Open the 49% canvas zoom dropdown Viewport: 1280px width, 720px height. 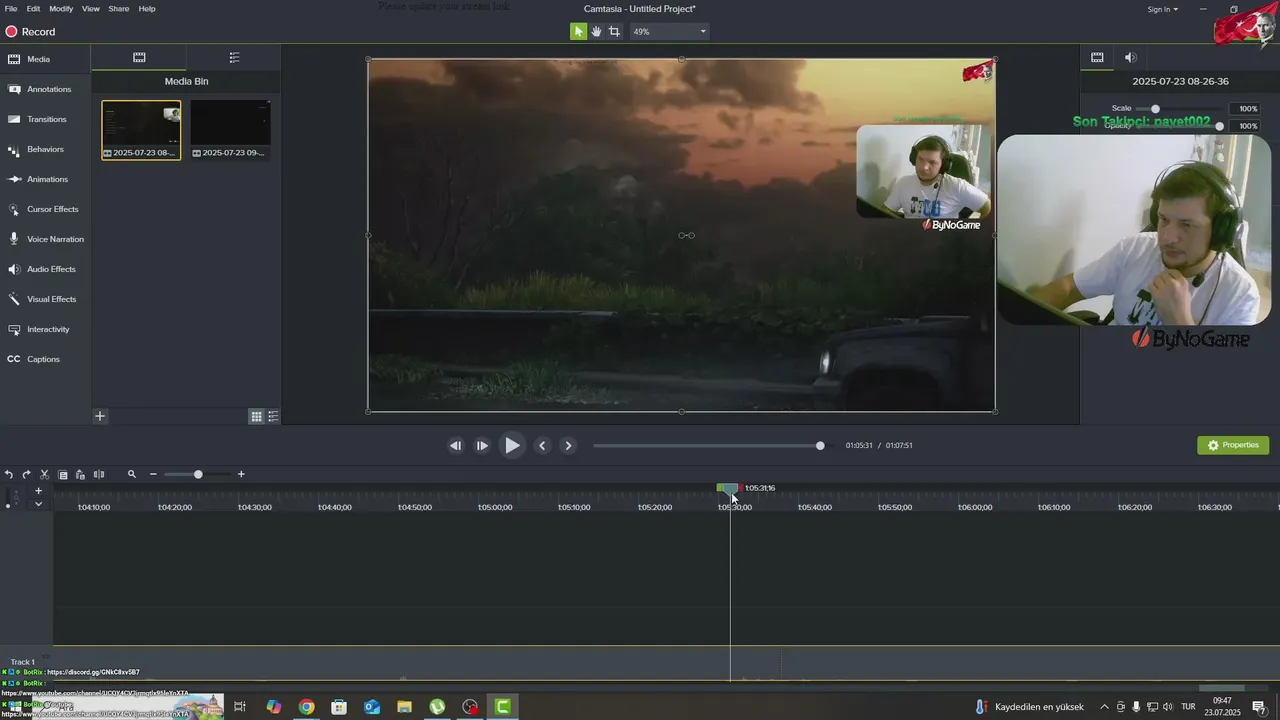[x=669, y=31]
